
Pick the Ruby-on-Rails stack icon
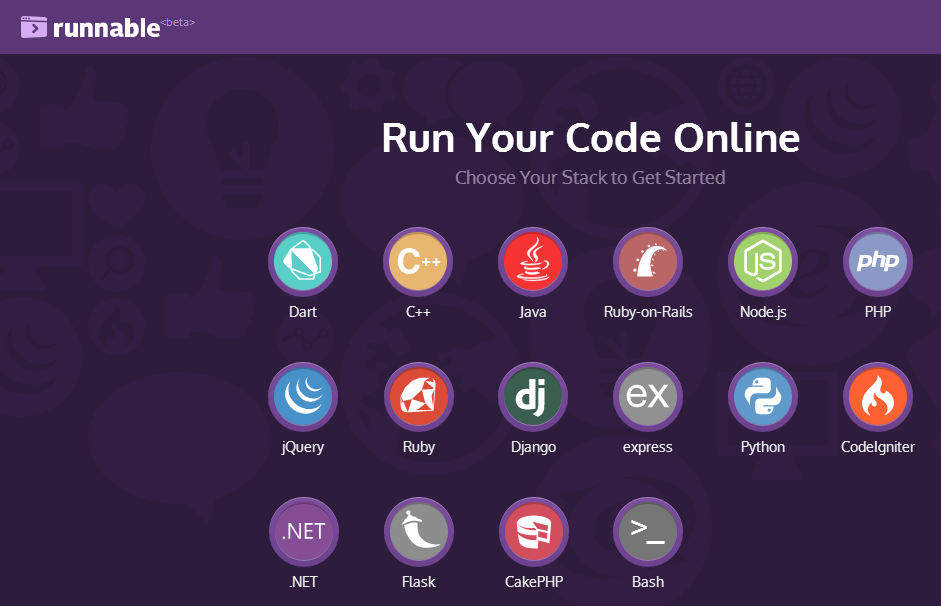[x=648, y=262]
